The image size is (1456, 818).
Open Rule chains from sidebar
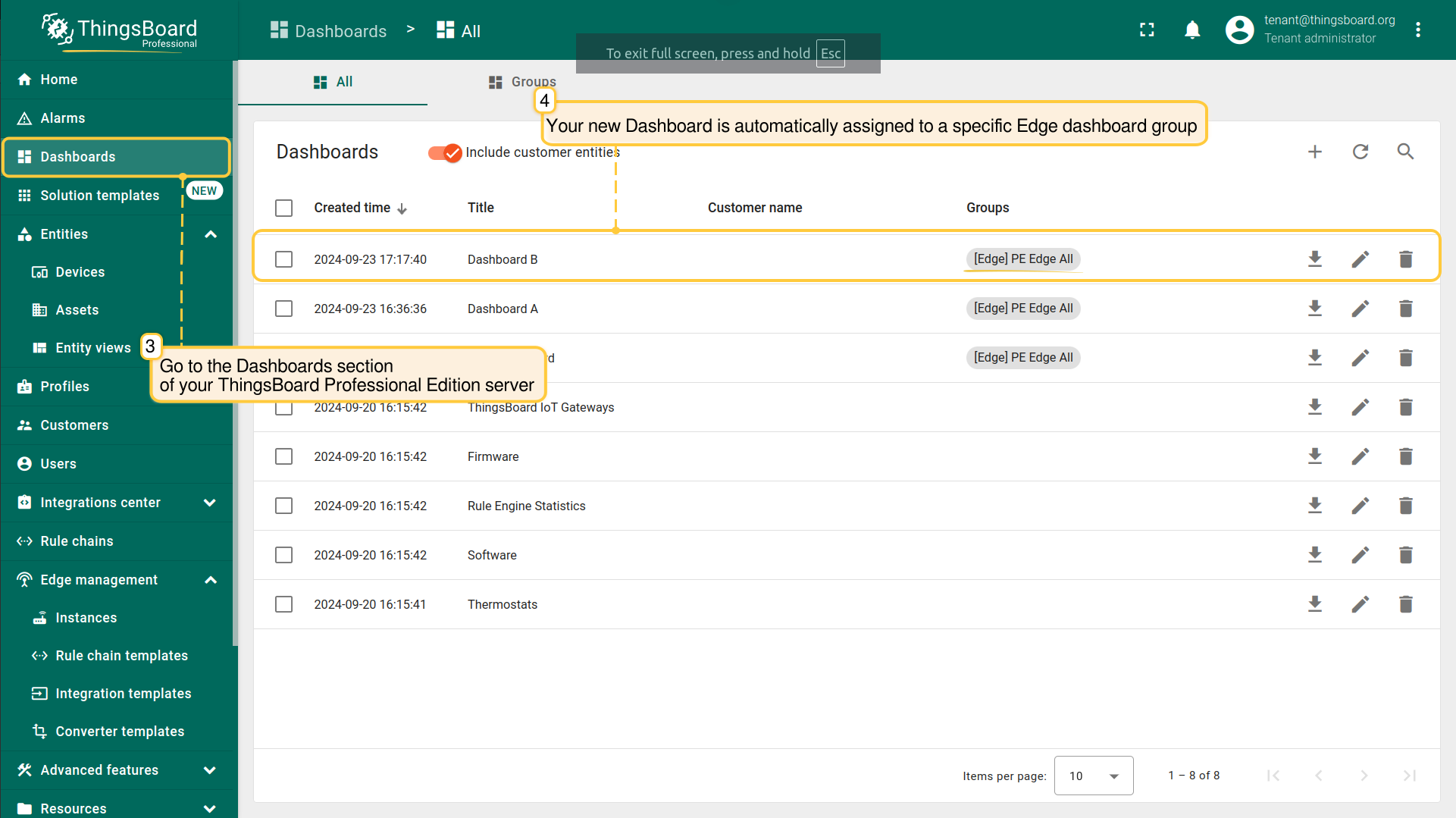click(x=77, y=541)
